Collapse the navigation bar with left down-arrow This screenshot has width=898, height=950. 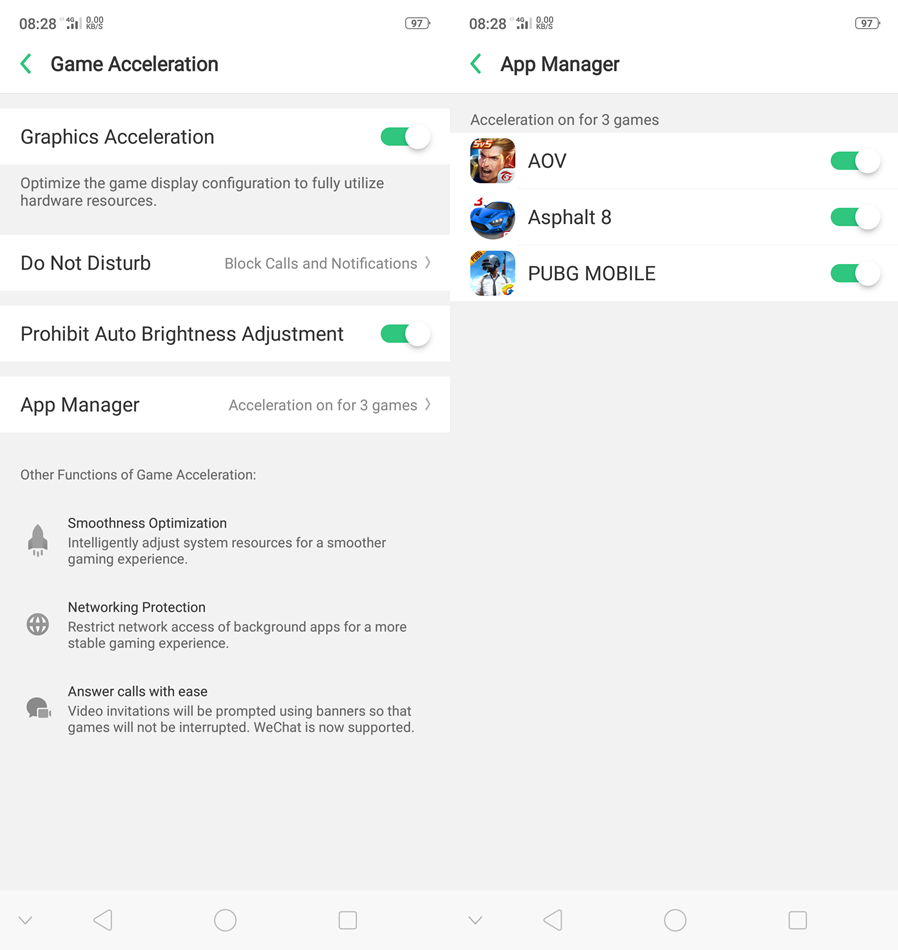[x=25, y=920]
